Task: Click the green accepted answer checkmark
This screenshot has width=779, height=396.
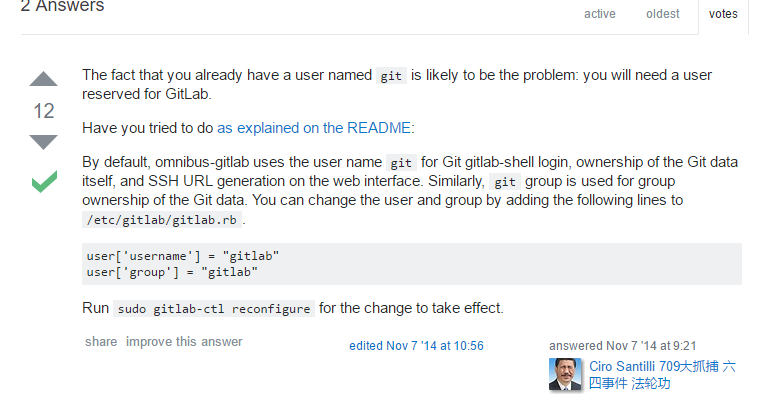Action: (x=44, y=181)
